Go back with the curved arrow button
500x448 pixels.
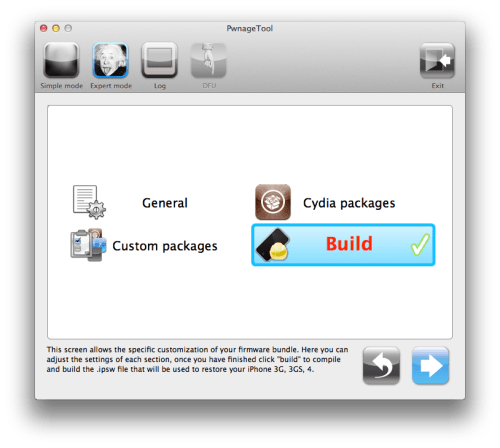[x=381, y=366]
